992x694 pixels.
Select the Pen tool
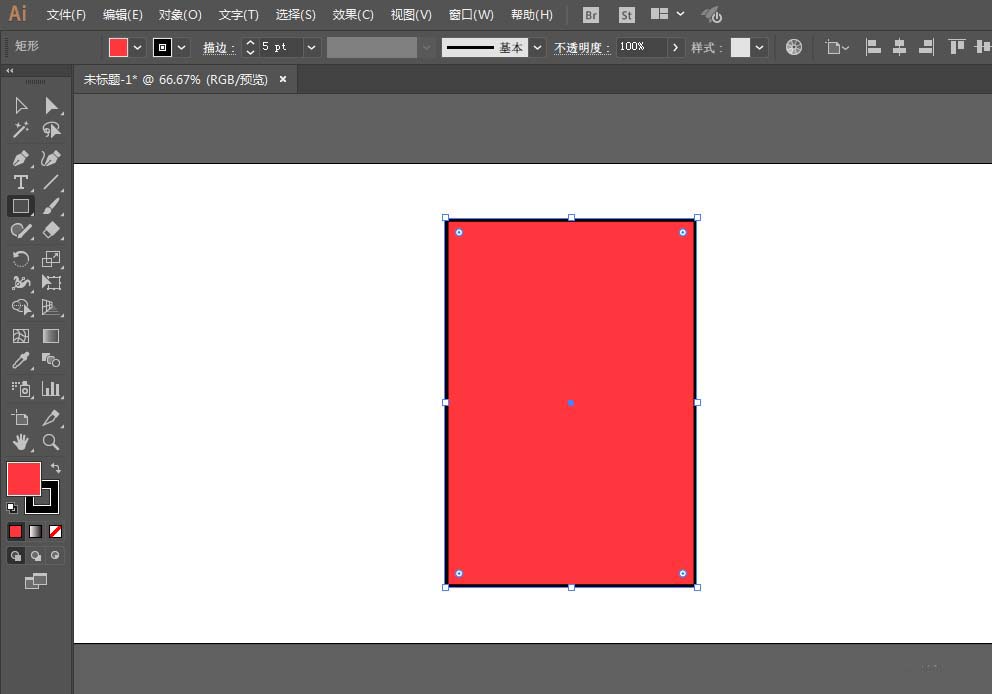click(x=21, y=158)
